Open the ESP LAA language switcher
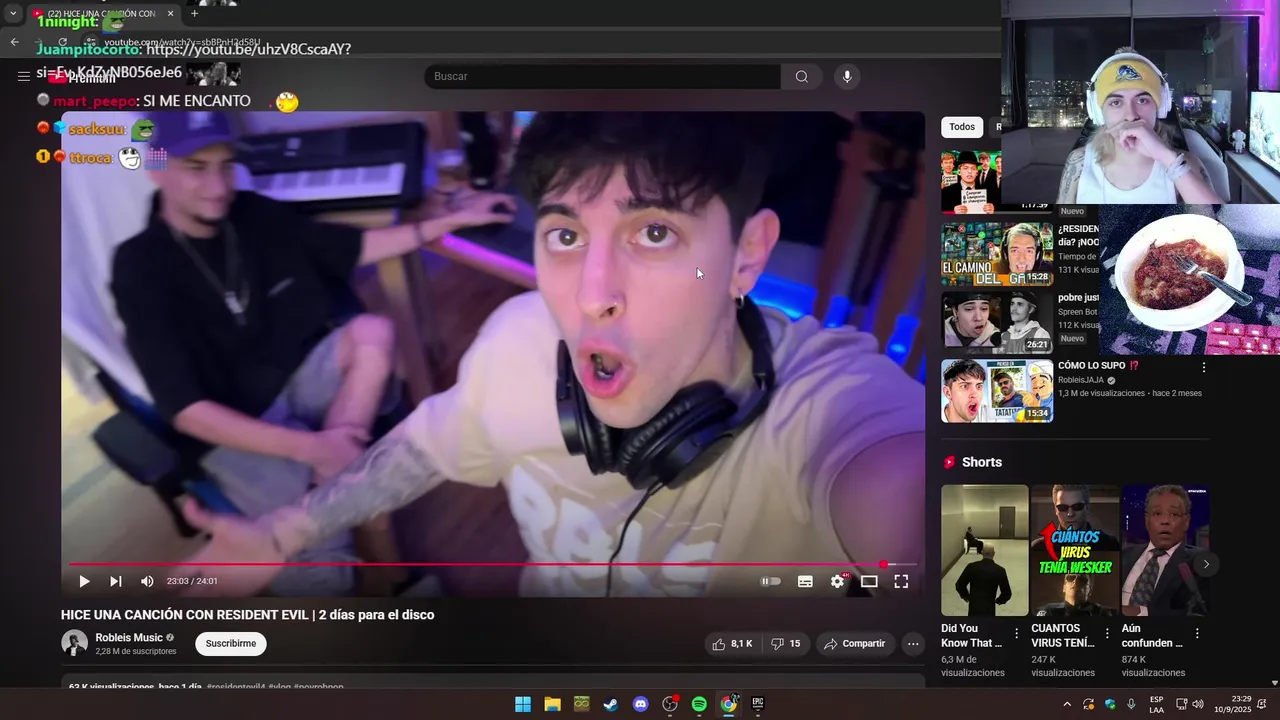This screenshot has height=720, width=1280. pos(1156,704)
